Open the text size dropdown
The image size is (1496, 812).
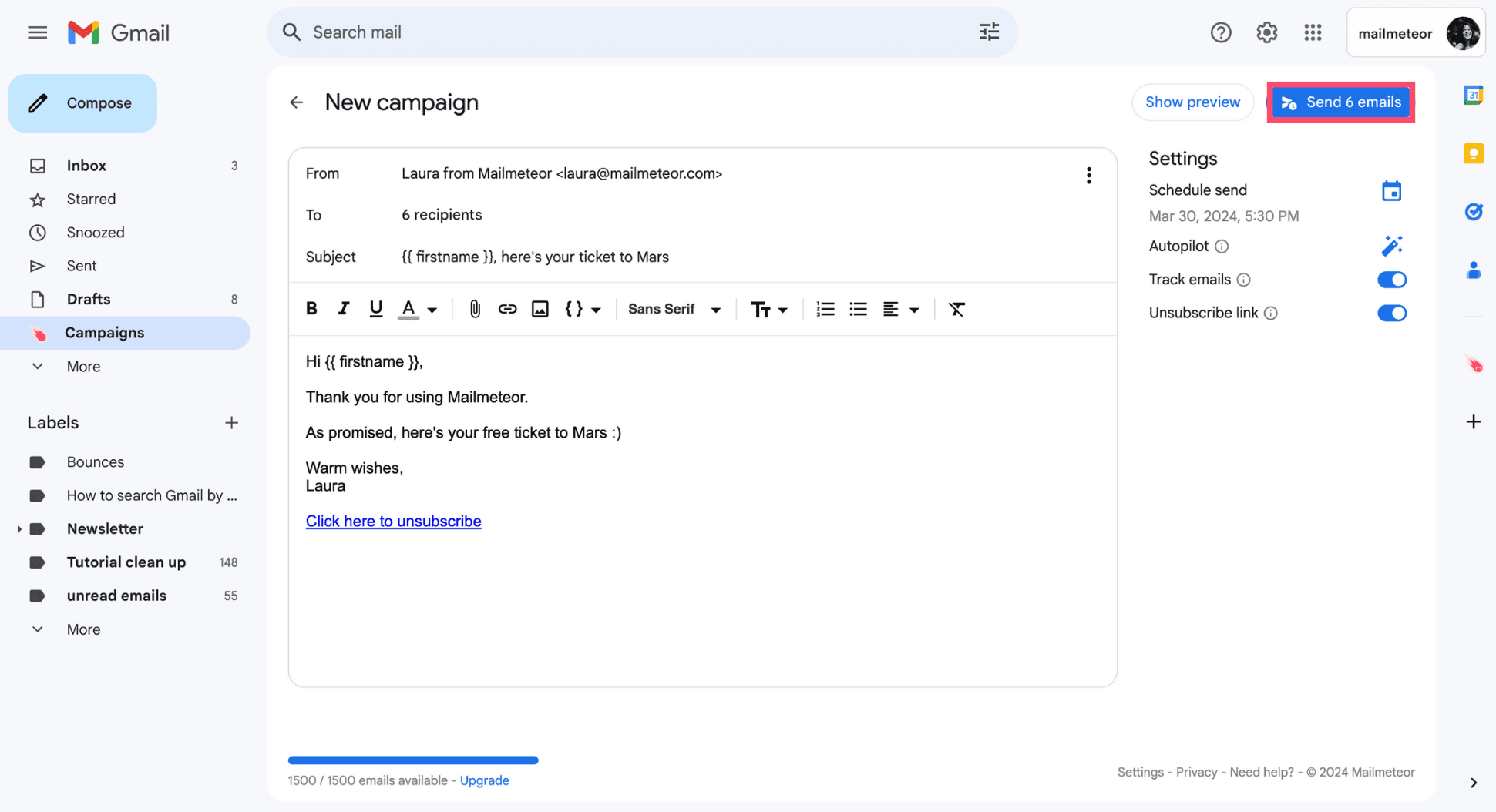tap(768, 309)
